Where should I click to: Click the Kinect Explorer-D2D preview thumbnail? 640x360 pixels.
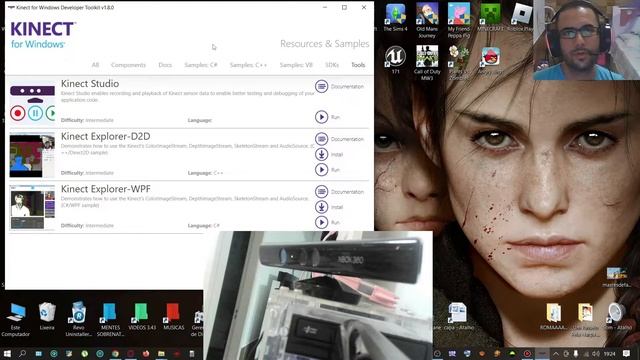tap(32, 155)
